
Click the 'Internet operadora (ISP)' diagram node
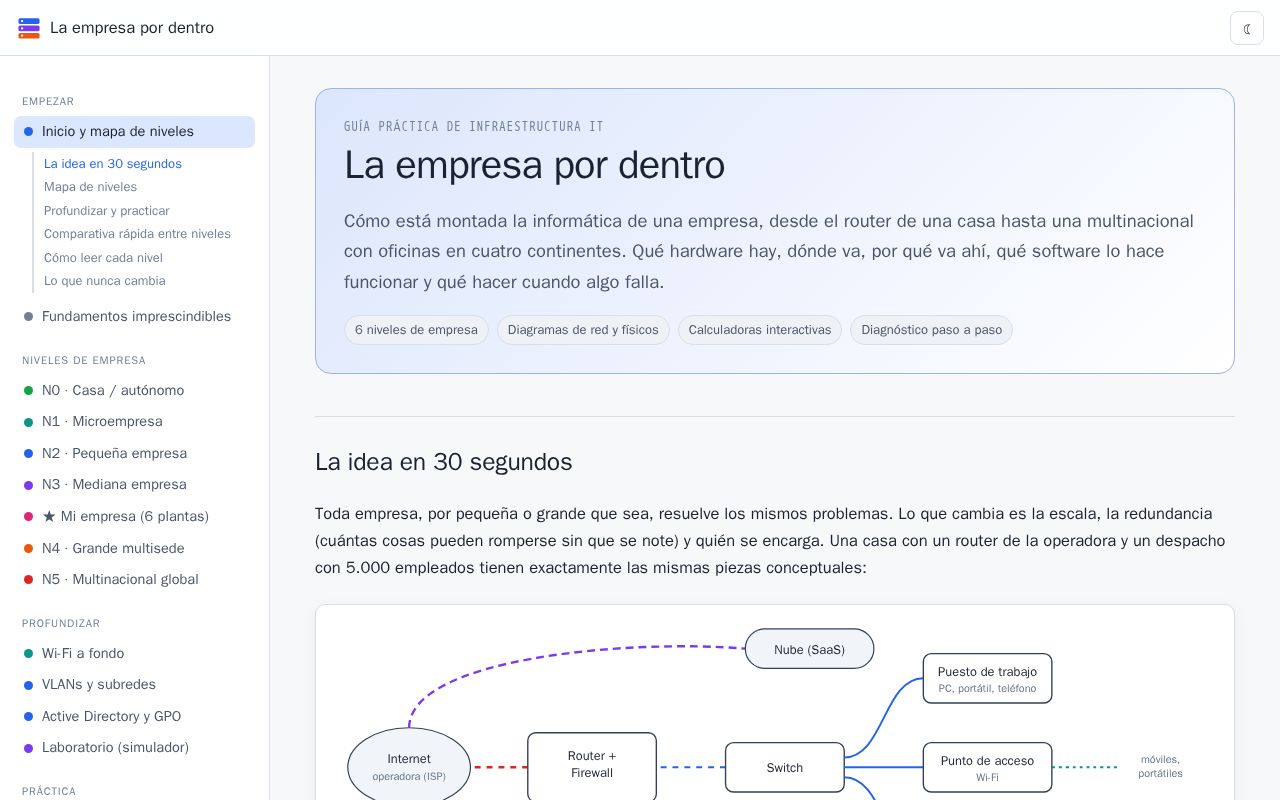pos(409,767)
